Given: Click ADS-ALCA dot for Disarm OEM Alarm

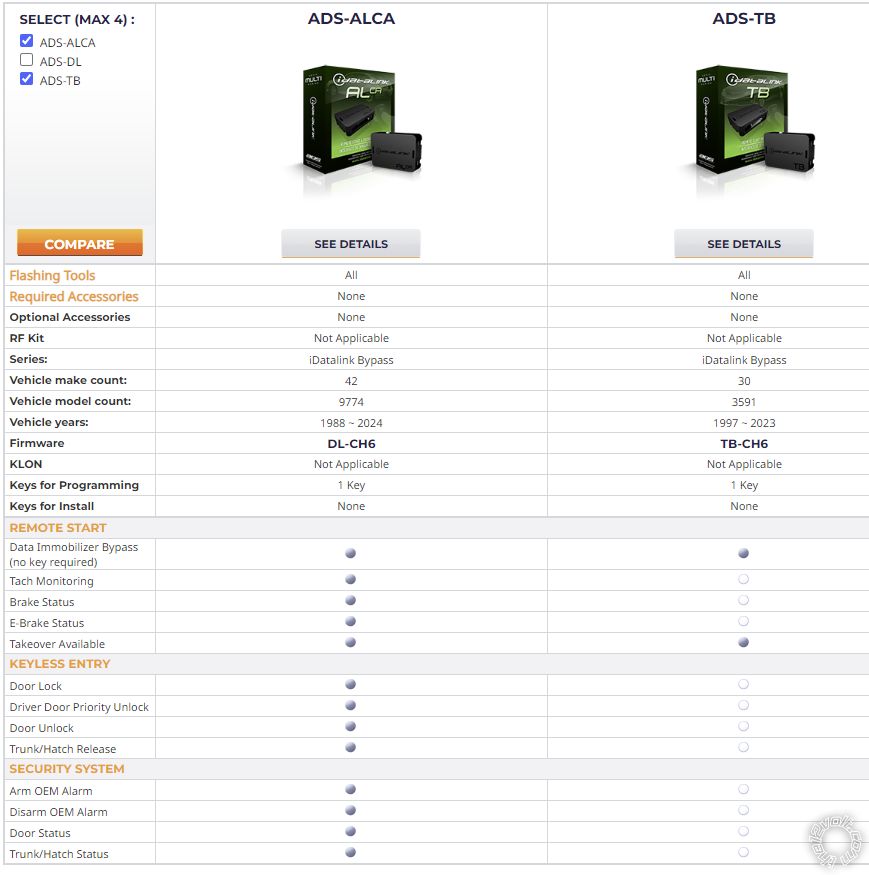Looking at the screenshot, I should pos(351,810).
